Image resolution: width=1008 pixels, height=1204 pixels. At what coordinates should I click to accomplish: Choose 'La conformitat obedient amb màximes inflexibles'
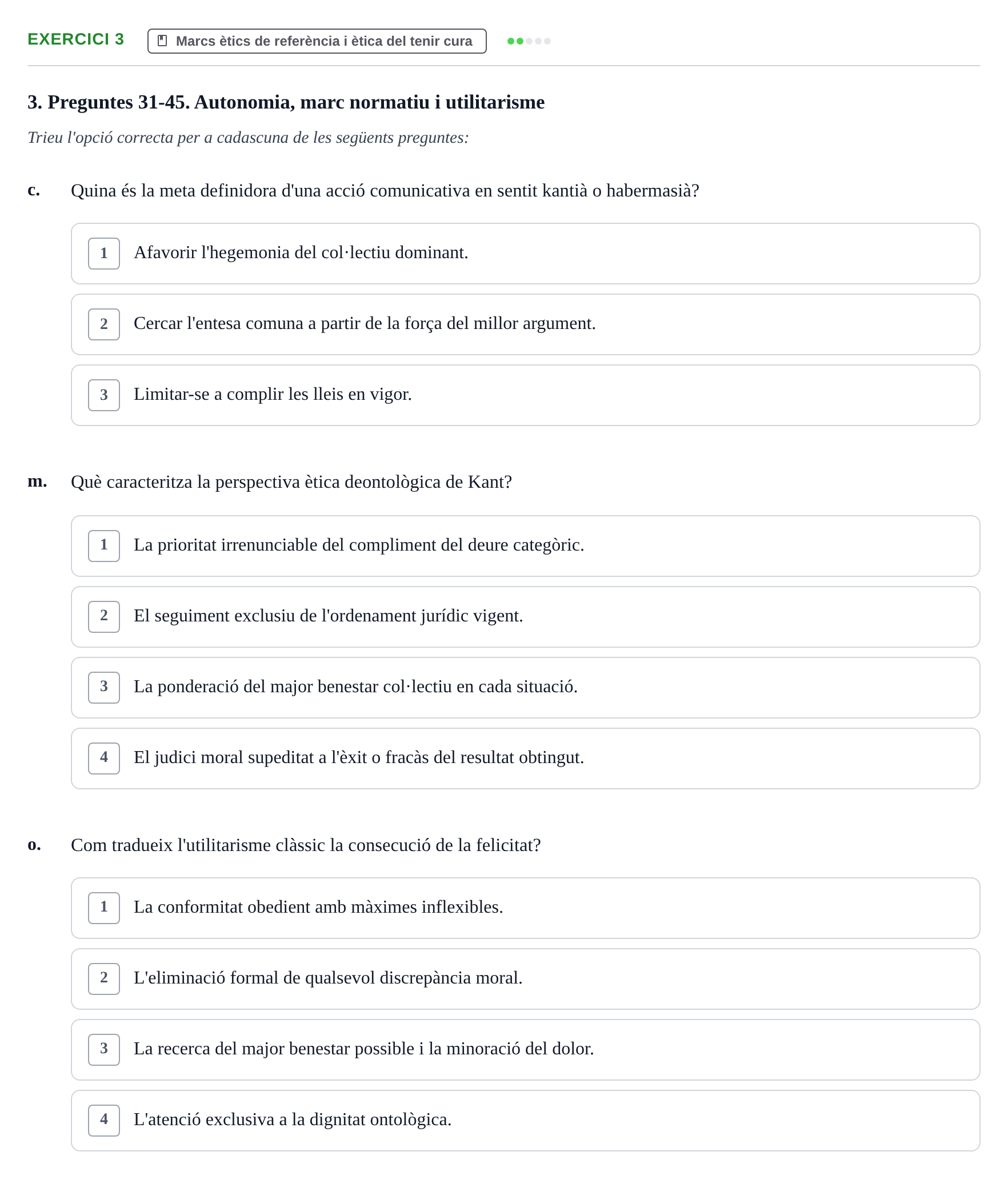click(525, 908)
